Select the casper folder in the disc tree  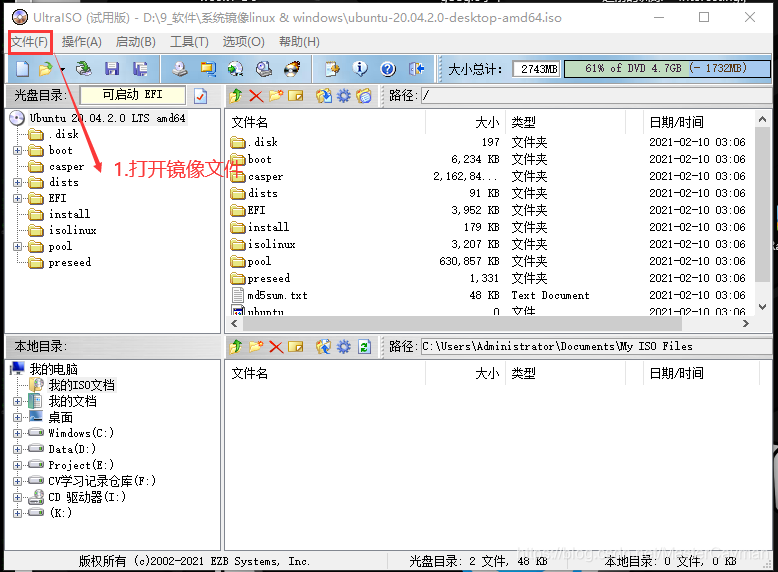[x=66, y=167]
